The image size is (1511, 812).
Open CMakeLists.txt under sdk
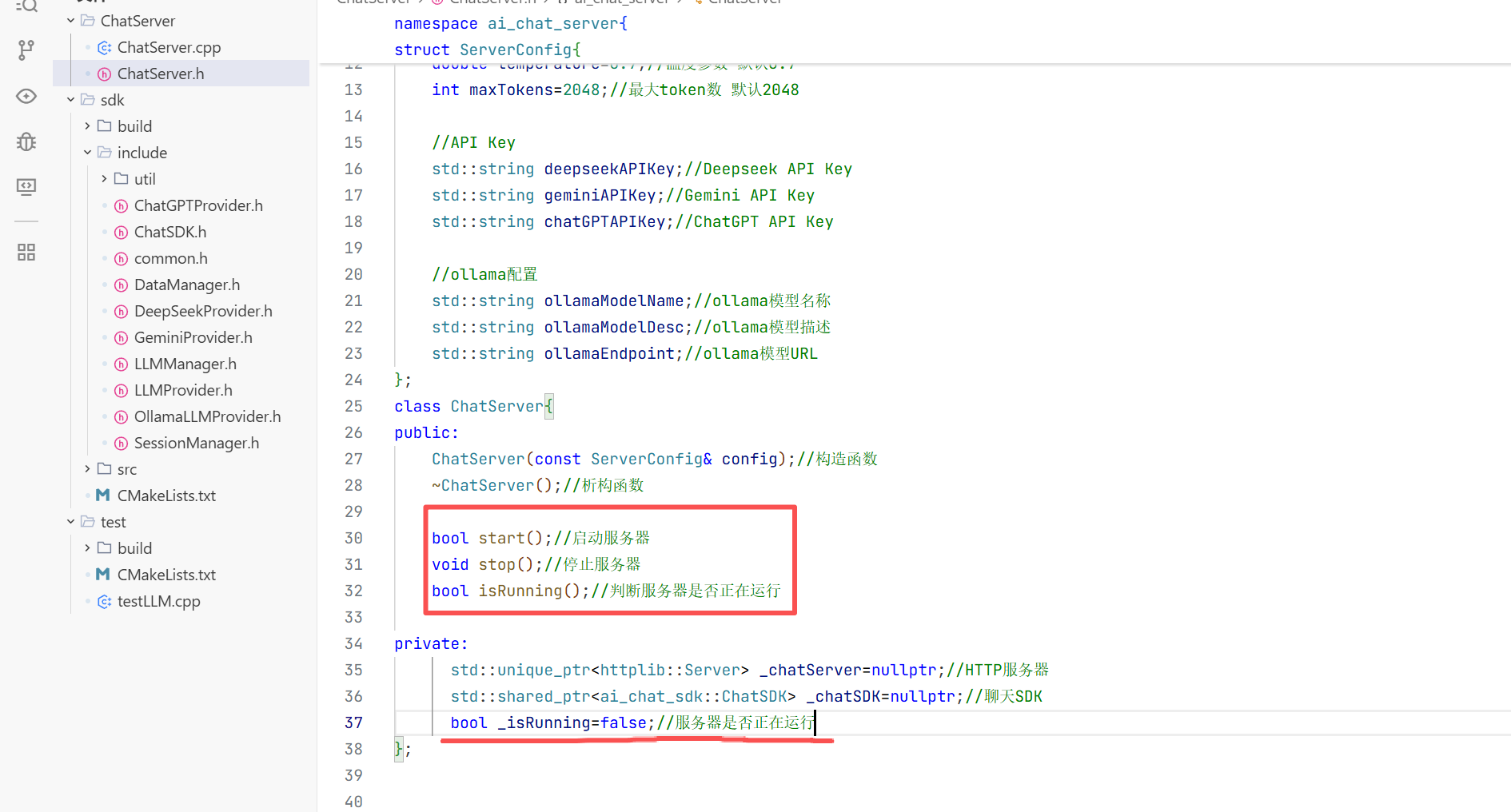pos(166,496)
